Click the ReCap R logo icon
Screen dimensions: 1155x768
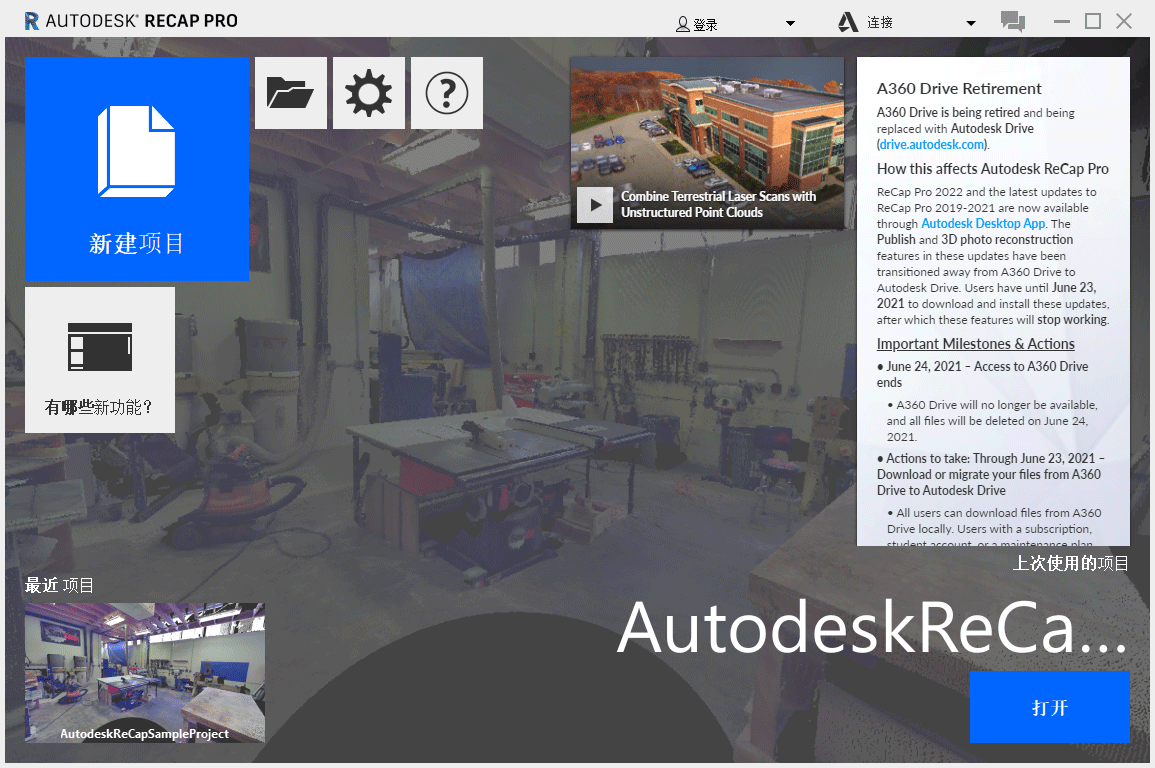32,21
